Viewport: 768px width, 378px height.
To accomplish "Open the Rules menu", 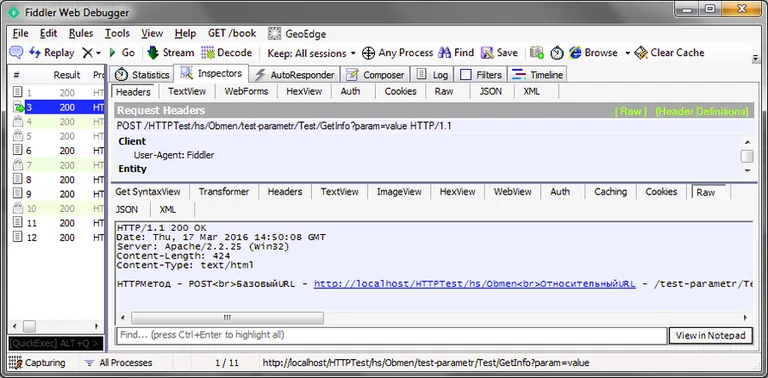I will pos(81,33).
